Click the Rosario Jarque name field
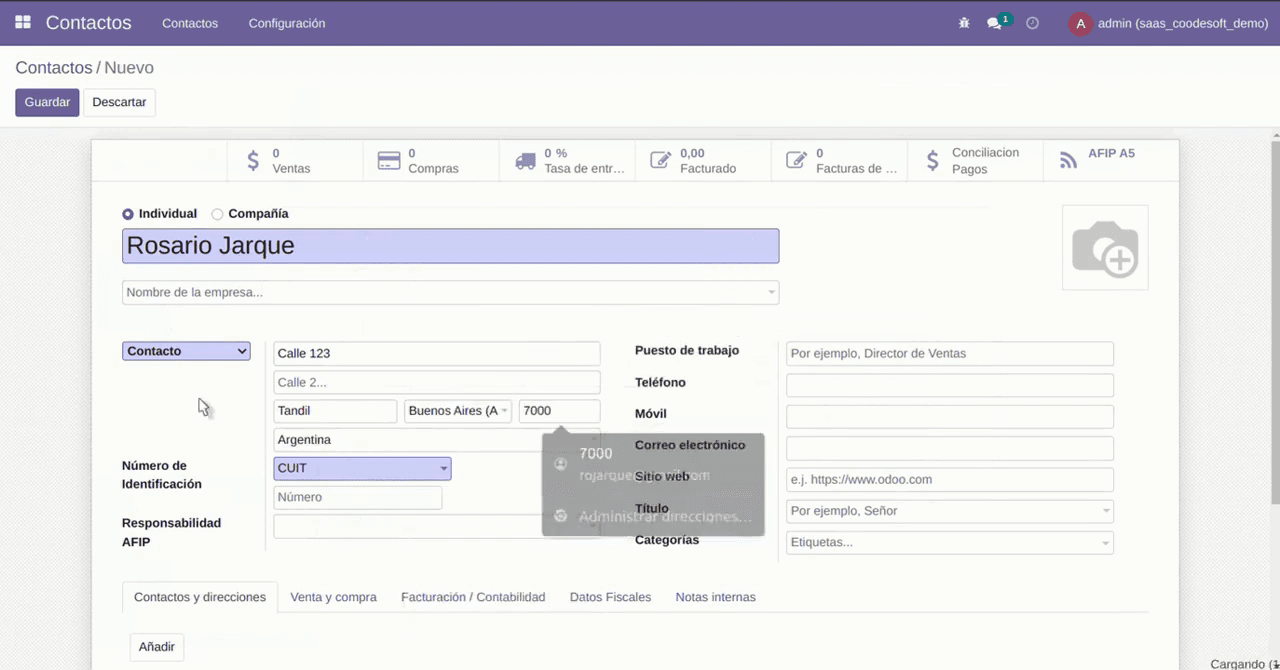The image size is (1280, 670). [x=450, y=246]
